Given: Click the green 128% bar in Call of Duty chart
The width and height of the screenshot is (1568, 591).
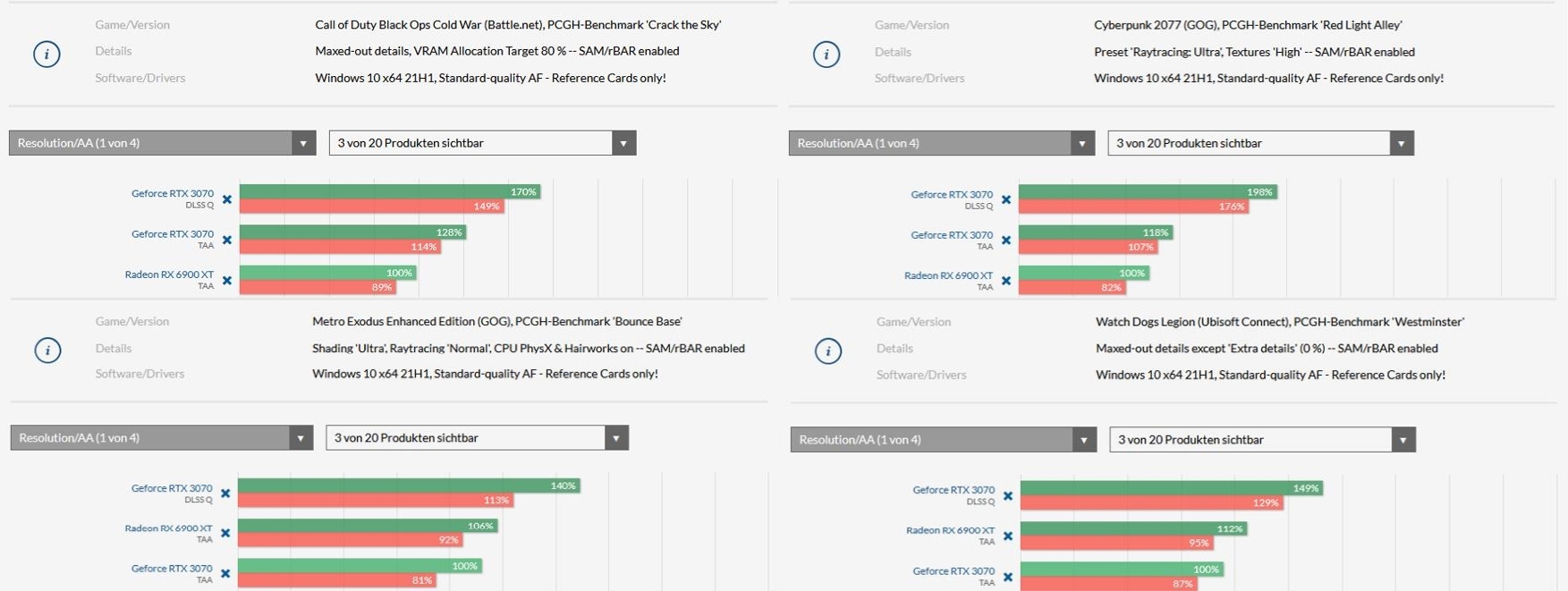Looking at the screenshot, I should click(x=353, y=232).
